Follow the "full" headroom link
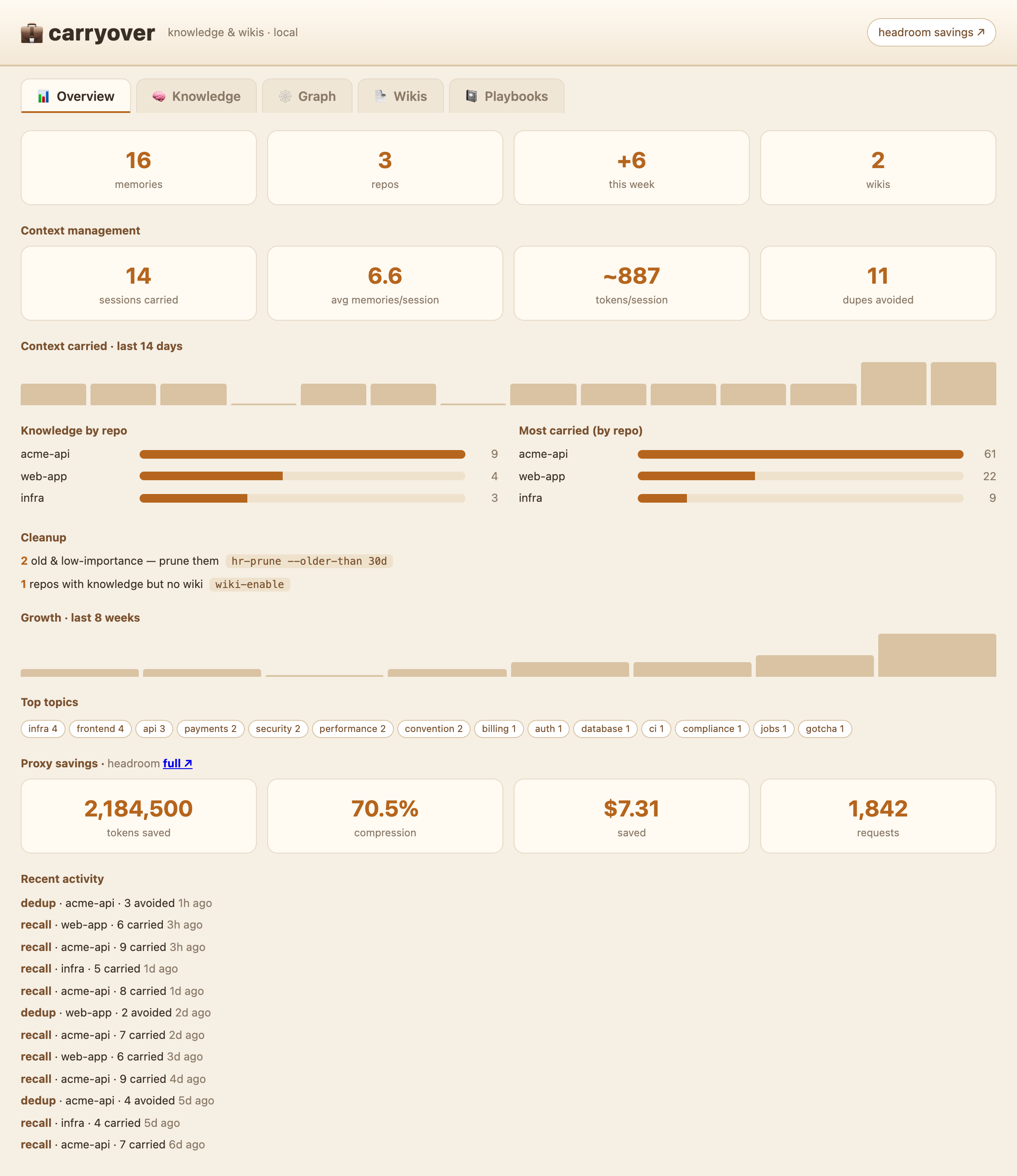The height and width of the screenshot is (1176, 1017). (178, 763)
